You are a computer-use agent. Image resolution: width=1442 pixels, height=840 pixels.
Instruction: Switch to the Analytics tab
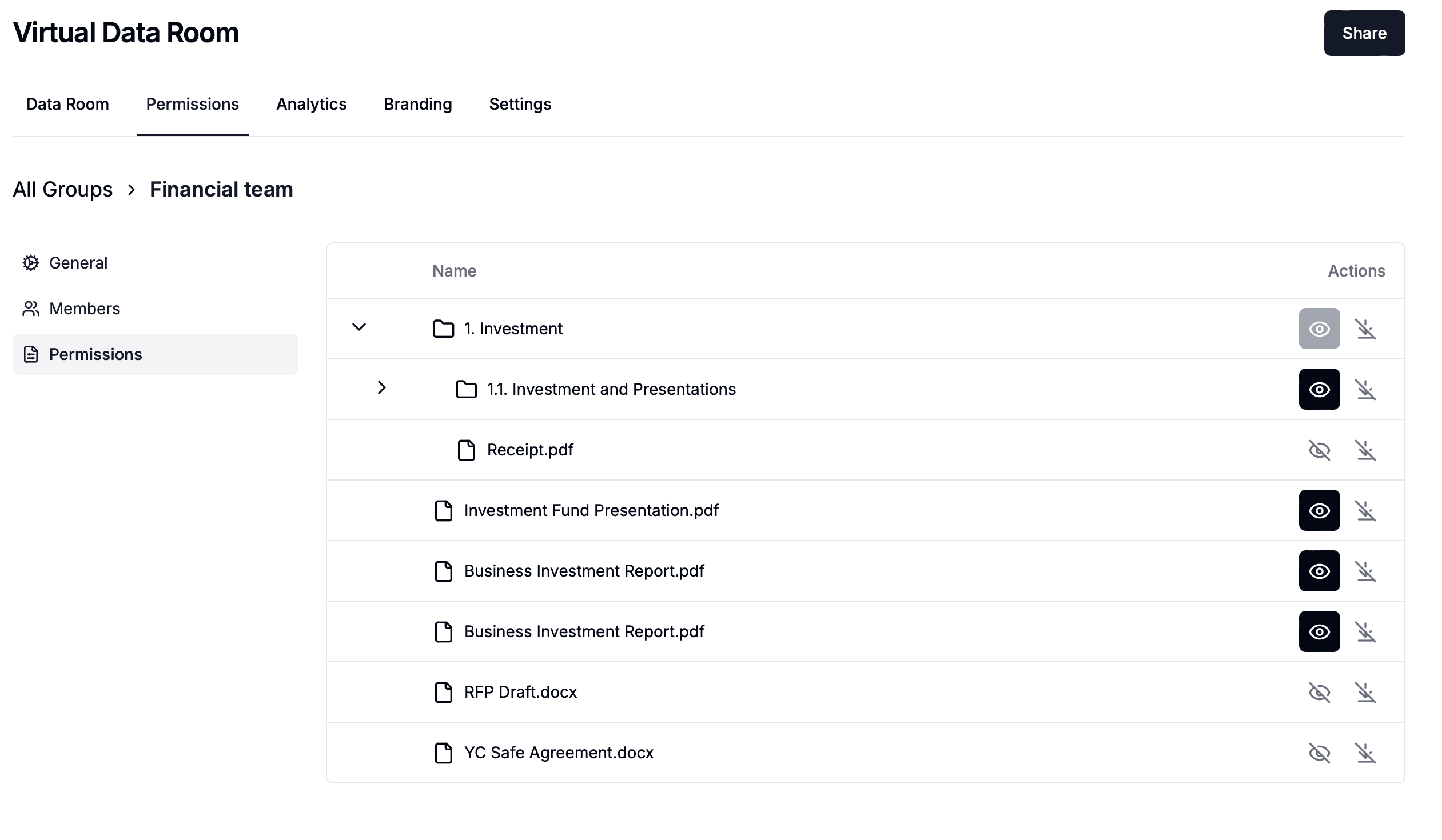click(x=311, y=104)
